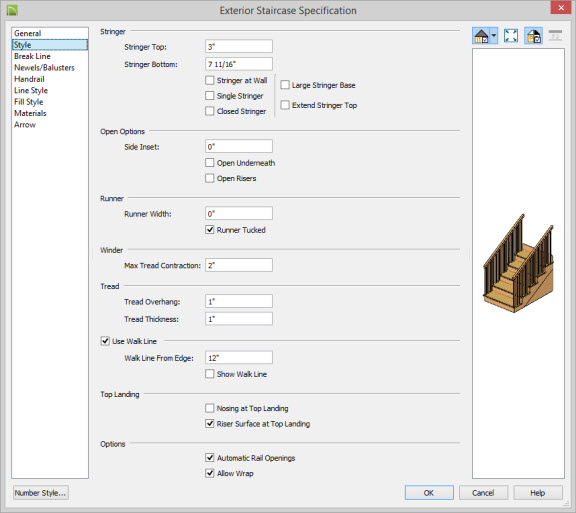The width and height of the screenshot is (576, 513).
Task: Open the Newels/Balusters panel
Action: tap(44, 68)
